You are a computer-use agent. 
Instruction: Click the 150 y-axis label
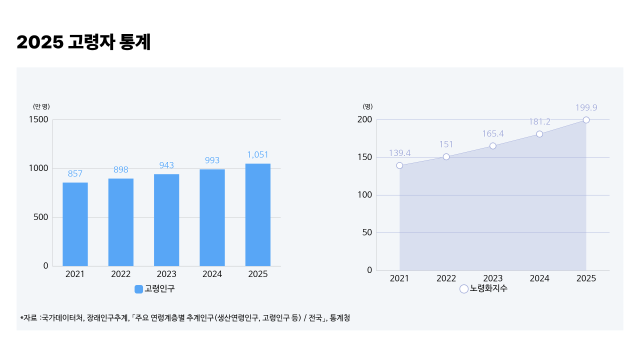click(x=365, y=157)
